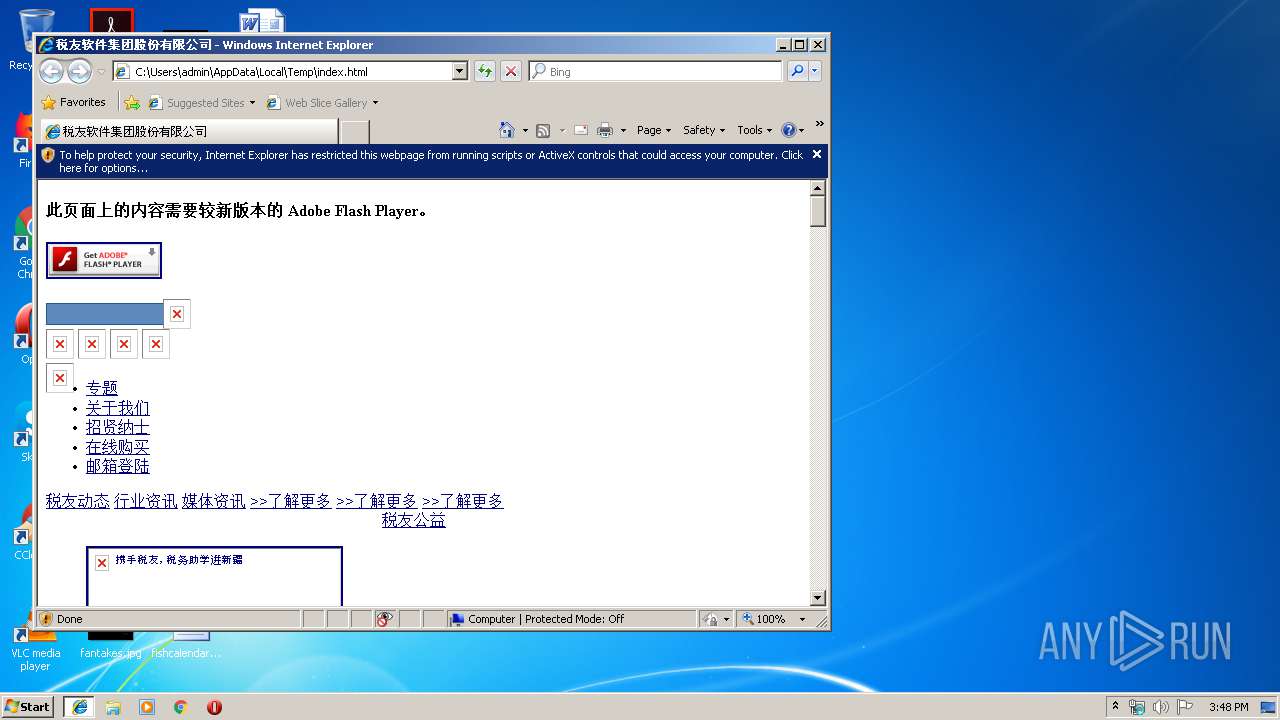
Task: Go back with the Back arrow button
Action: click(x=51, y=71)
